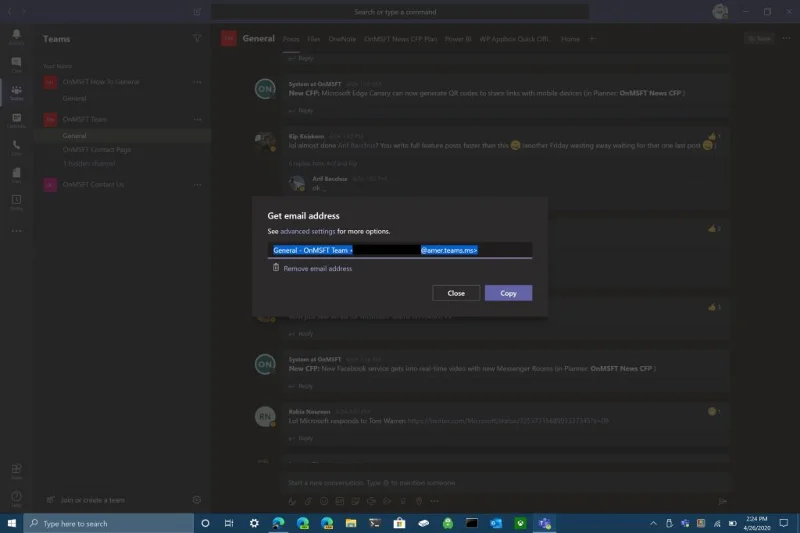Filter the Teams list
The image size is (800, 533).
[197, 38]
